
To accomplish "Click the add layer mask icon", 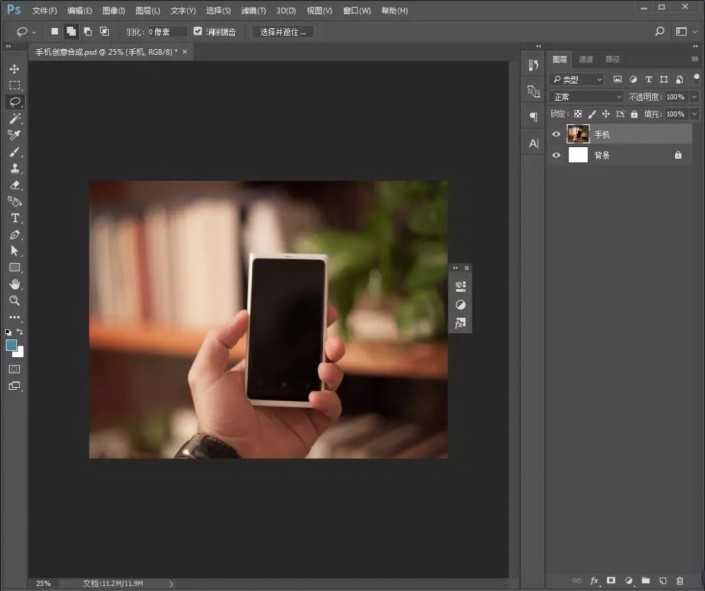I will coord(611,580).
